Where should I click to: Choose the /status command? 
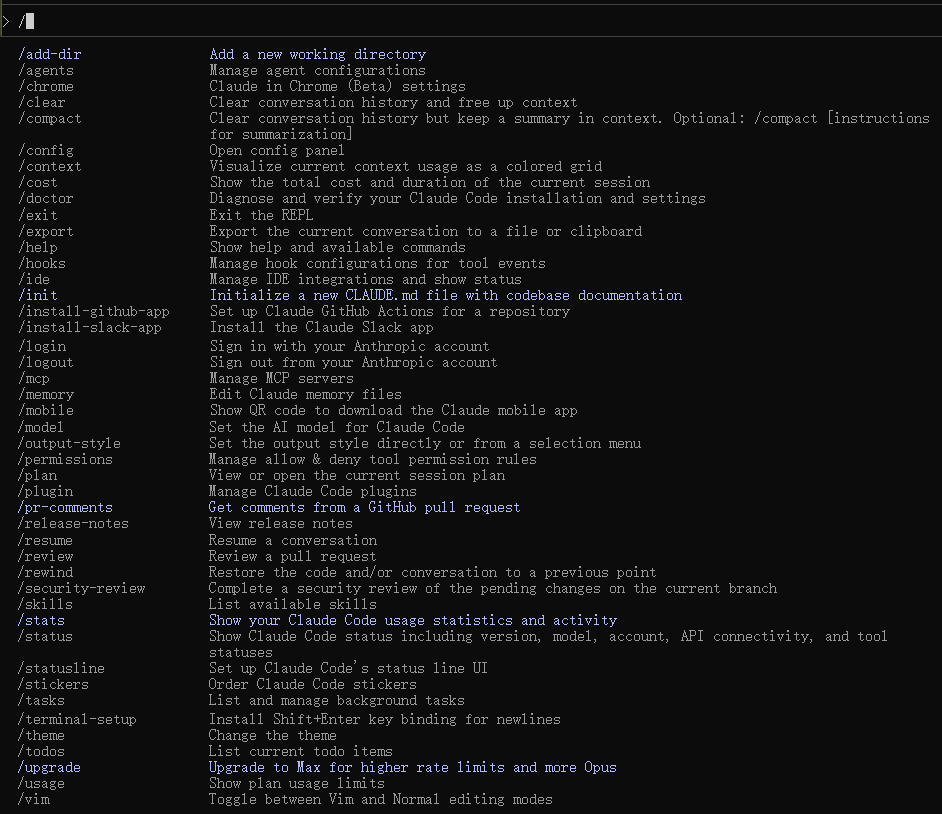point(46,636)
